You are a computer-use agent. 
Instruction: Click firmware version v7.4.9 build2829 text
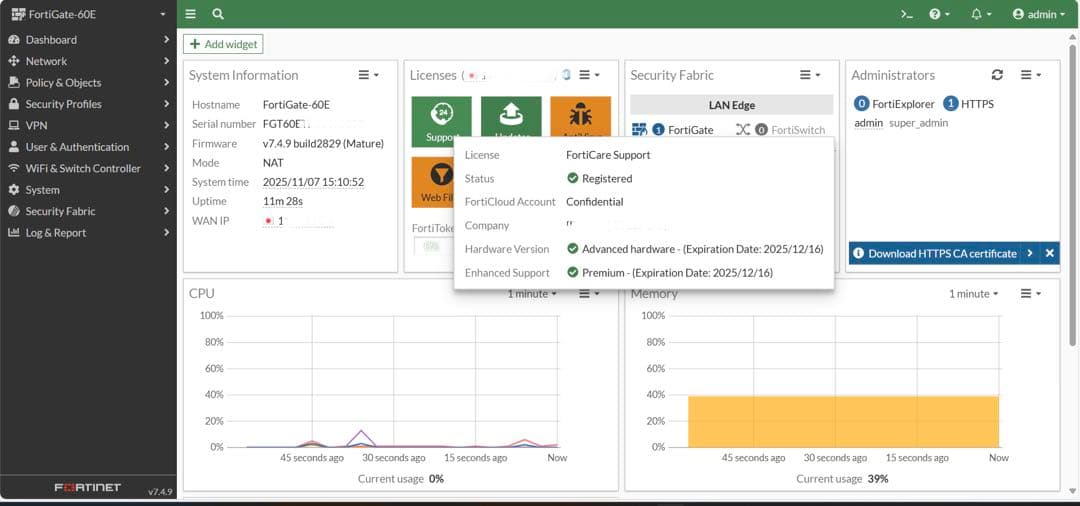323,144
